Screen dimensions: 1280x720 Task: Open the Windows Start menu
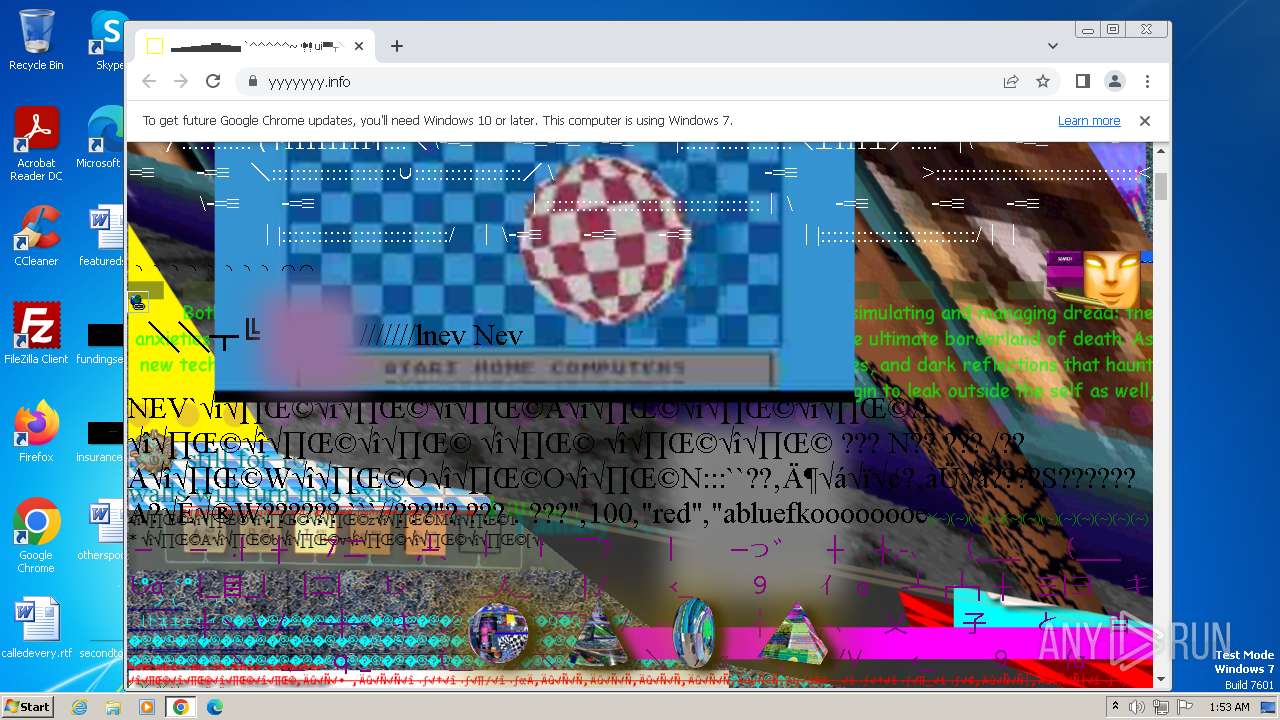point(27,707)
